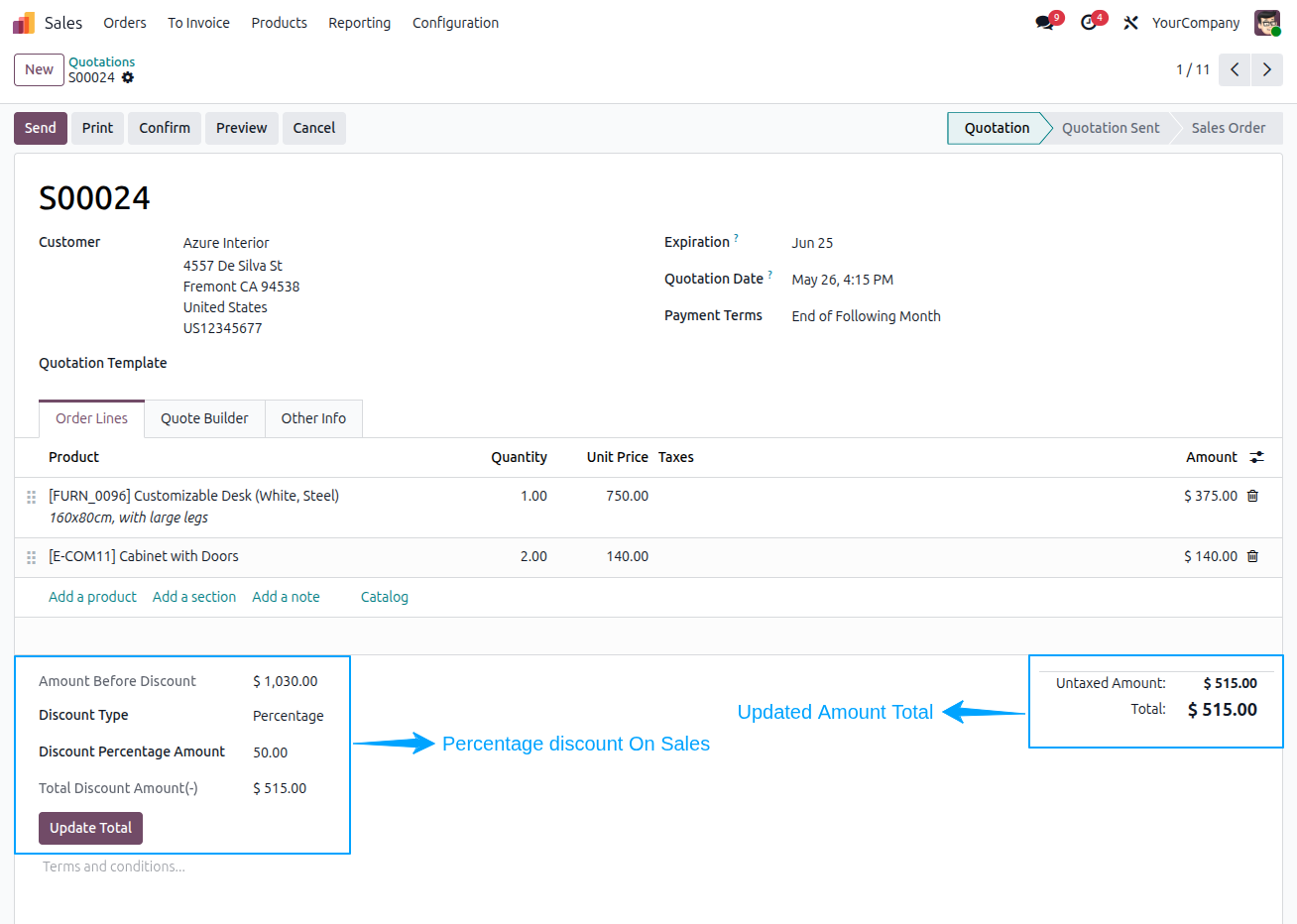Click the Quotation status stage
Image resolution: width=1297 pixels, height=924 pixels.
[x=997, y=128]
